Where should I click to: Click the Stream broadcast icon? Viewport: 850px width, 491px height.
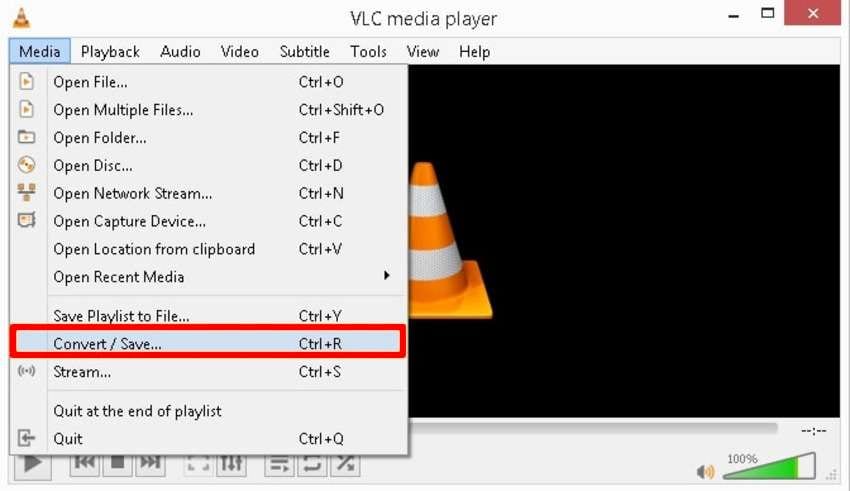pyautogui.click(x=26, y=371)
